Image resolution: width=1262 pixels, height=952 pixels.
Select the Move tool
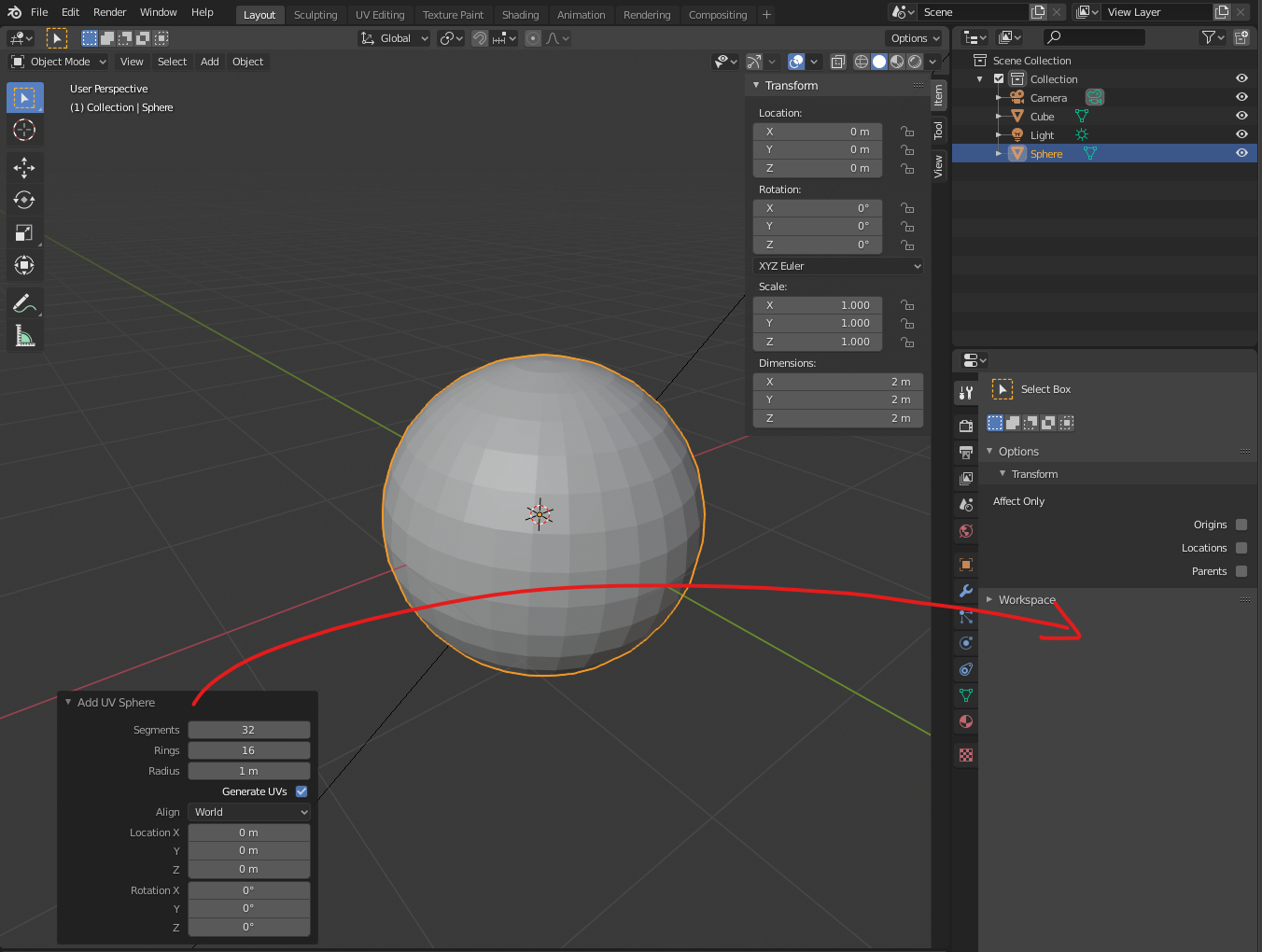[24, 167]
